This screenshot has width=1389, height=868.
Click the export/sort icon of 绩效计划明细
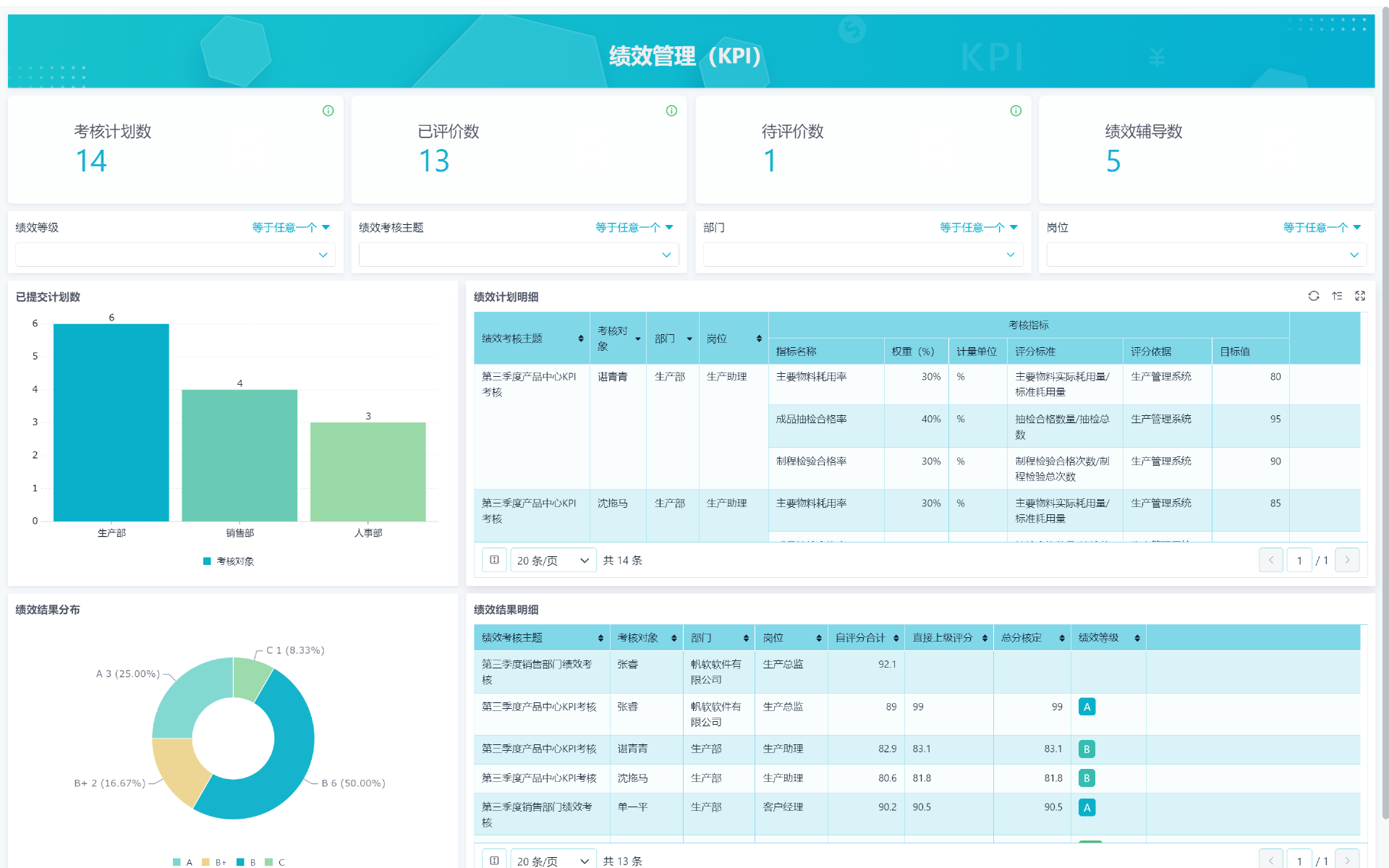click(x=1337, y=296)
